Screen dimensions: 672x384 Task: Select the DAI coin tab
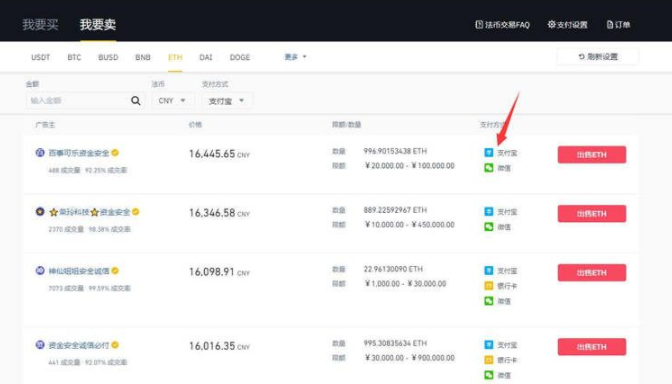[206, 57]
